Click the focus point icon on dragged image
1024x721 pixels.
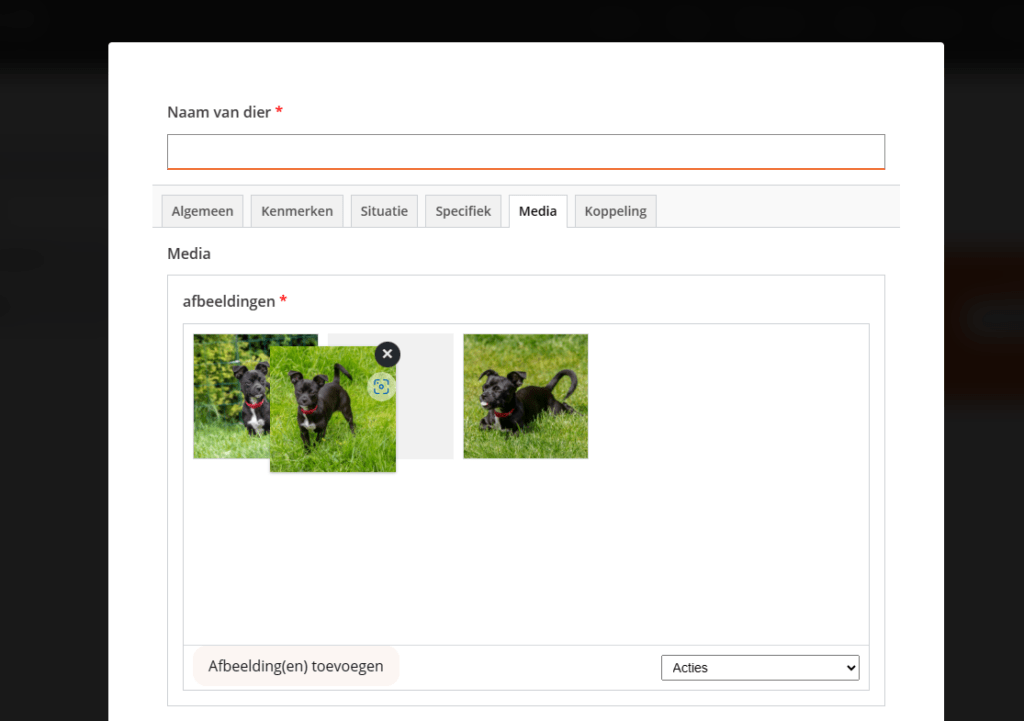point(381,387)
